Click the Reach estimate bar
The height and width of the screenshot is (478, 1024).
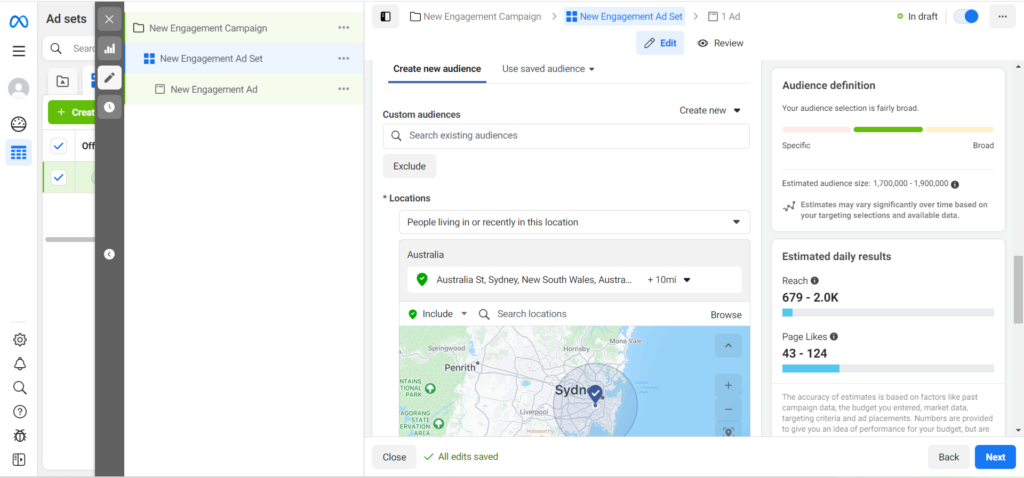click(x=888, y=313)
